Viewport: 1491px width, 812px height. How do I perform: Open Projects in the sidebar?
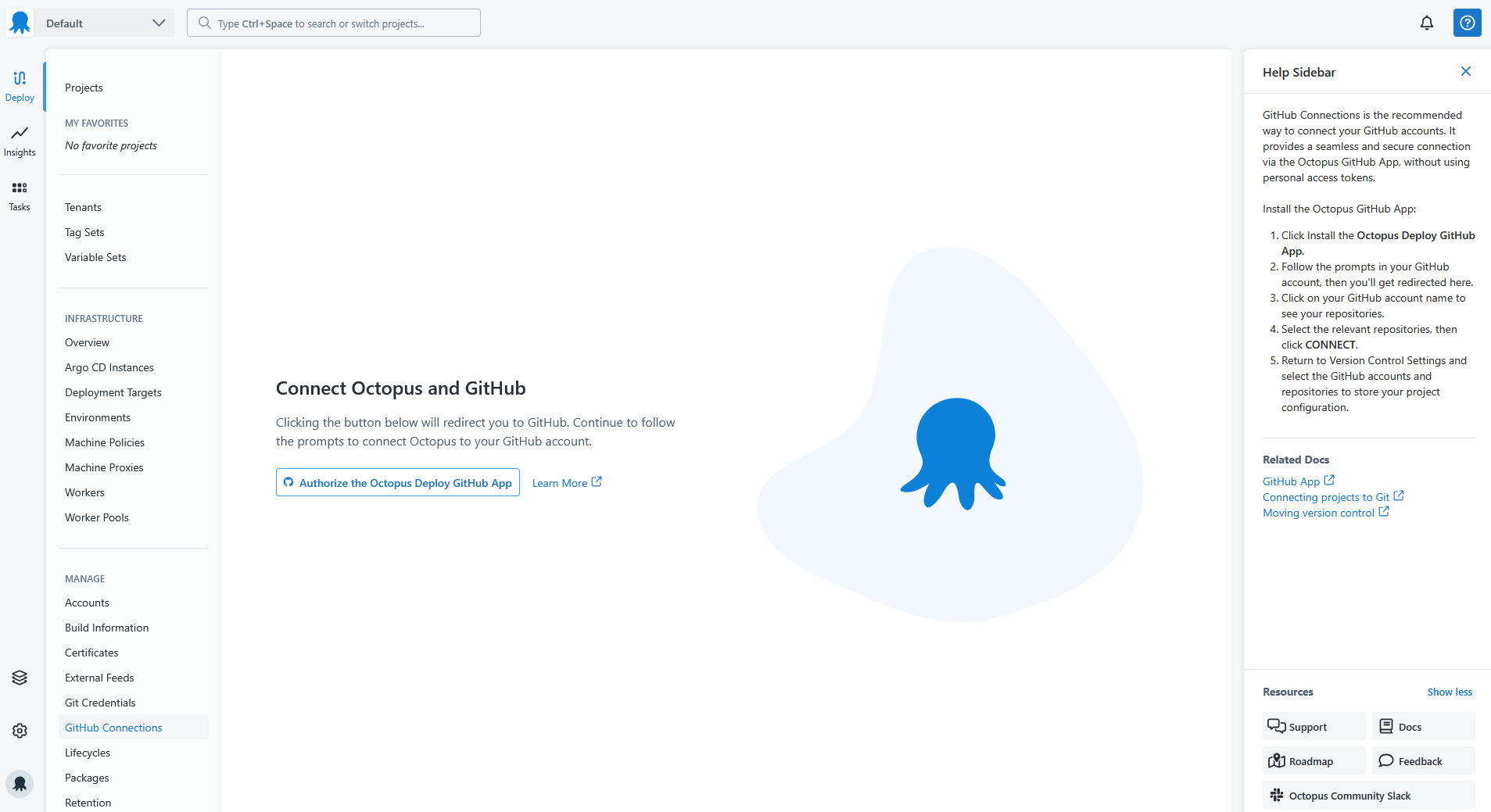coord(84,88)
